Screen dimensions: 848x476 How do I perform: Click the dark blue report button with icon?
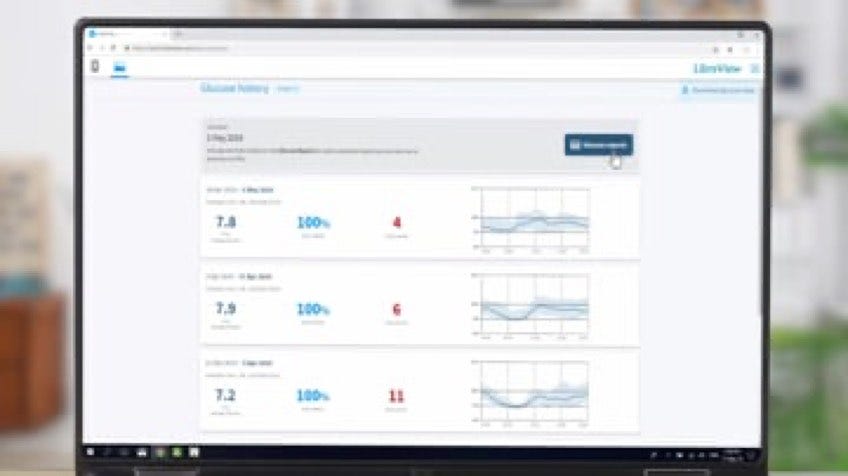599,145
